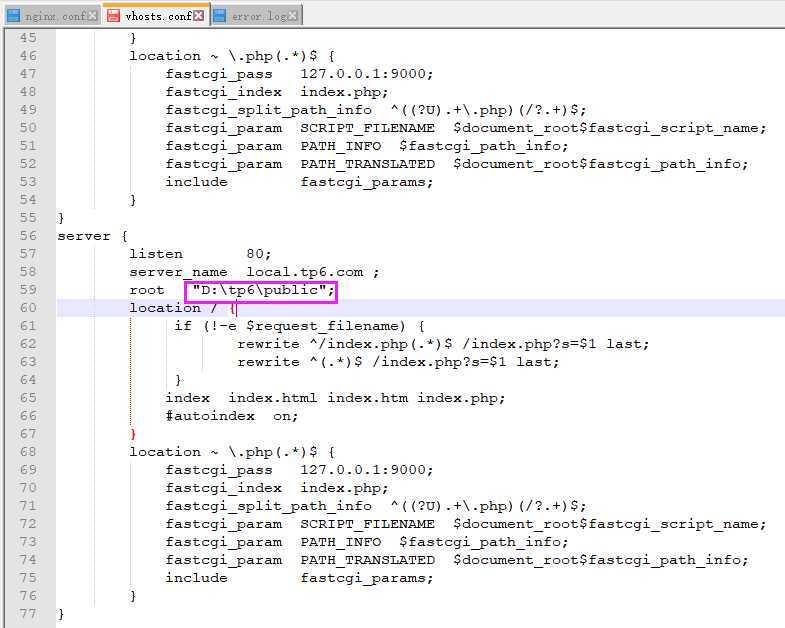
Task: Click the #autoindex on; comment
Action: [x=231, y=416]
